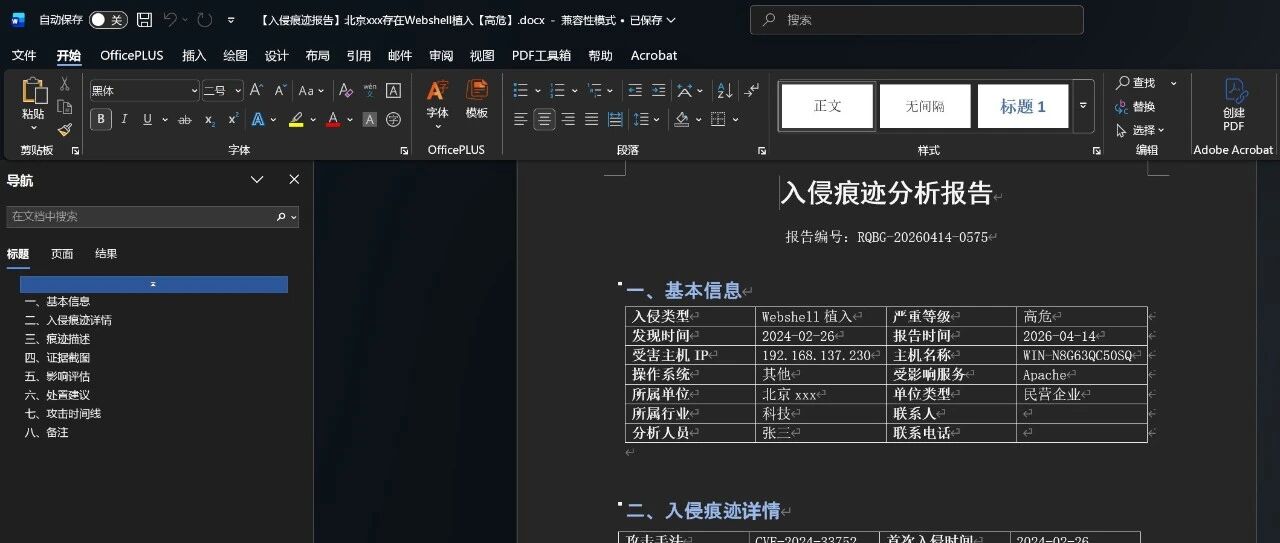This screenshot has width=1280, height=543.
Task: Show or hide paragraph marks
Action: coord(754,90)
